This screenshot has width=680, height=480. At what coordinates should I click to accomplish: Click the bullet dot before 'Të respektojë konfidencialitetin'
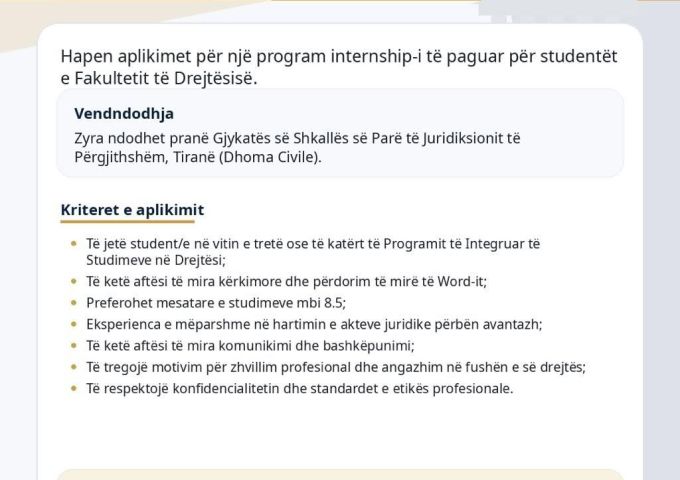coord(74,388)
